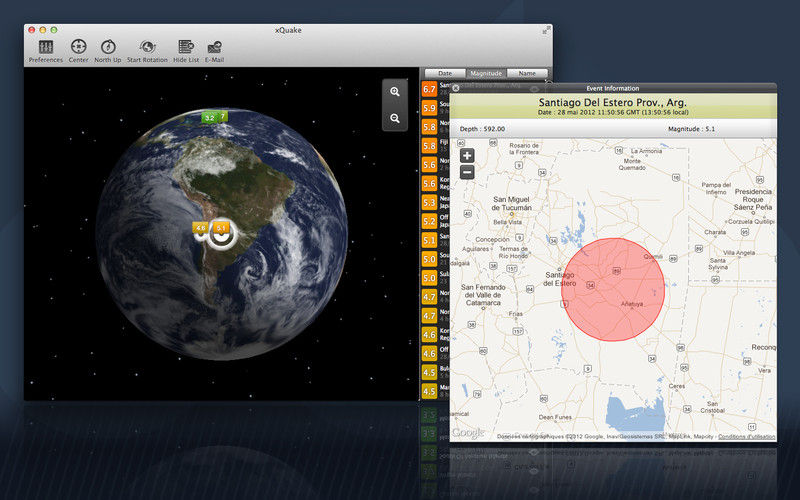Click the Santiago Del Estero Prov., Arg. title
Viewport: 800px width, 500px height.
click(613, 102)
